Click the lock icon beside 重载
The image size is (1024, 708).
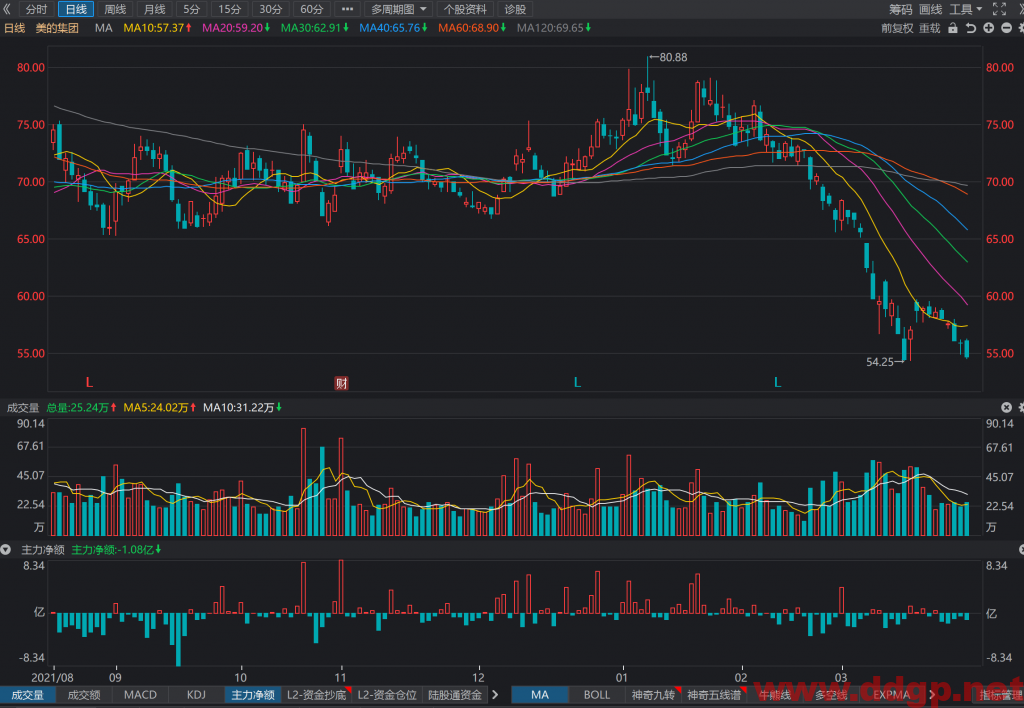[x=953, y=28]
